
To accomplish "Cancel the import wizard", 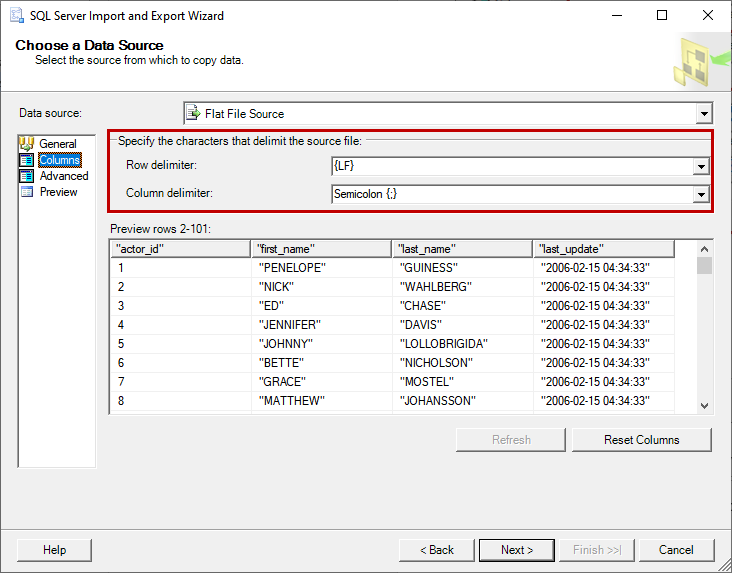I will [676, 550].
